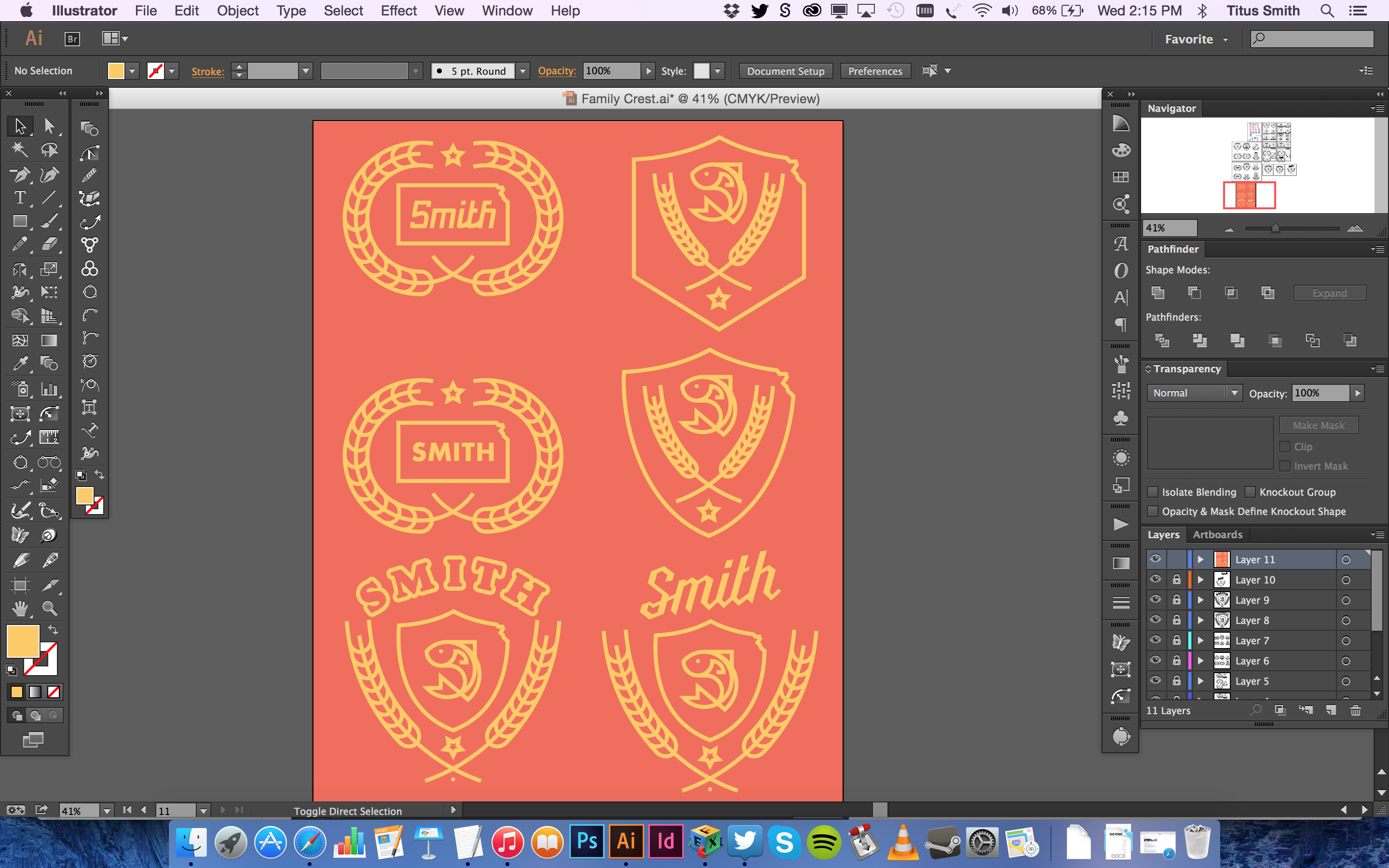The image size is (1389, 868).
Task: Enable the Isolate Blending checkbox
Action: 1152,492
